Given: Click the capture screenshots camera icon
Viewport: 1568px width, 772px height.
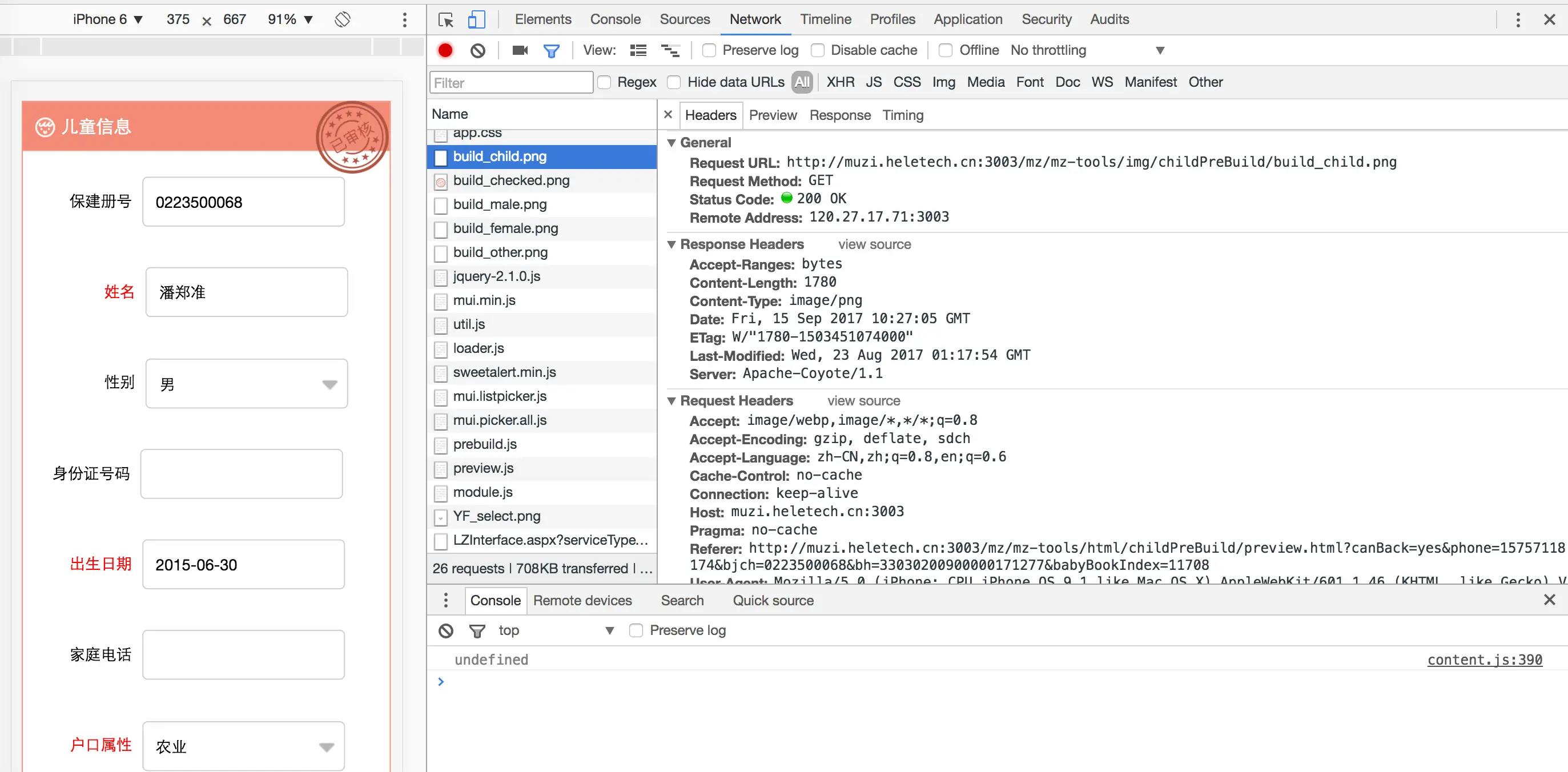Looking at the screenshot, I should point(520,50).
